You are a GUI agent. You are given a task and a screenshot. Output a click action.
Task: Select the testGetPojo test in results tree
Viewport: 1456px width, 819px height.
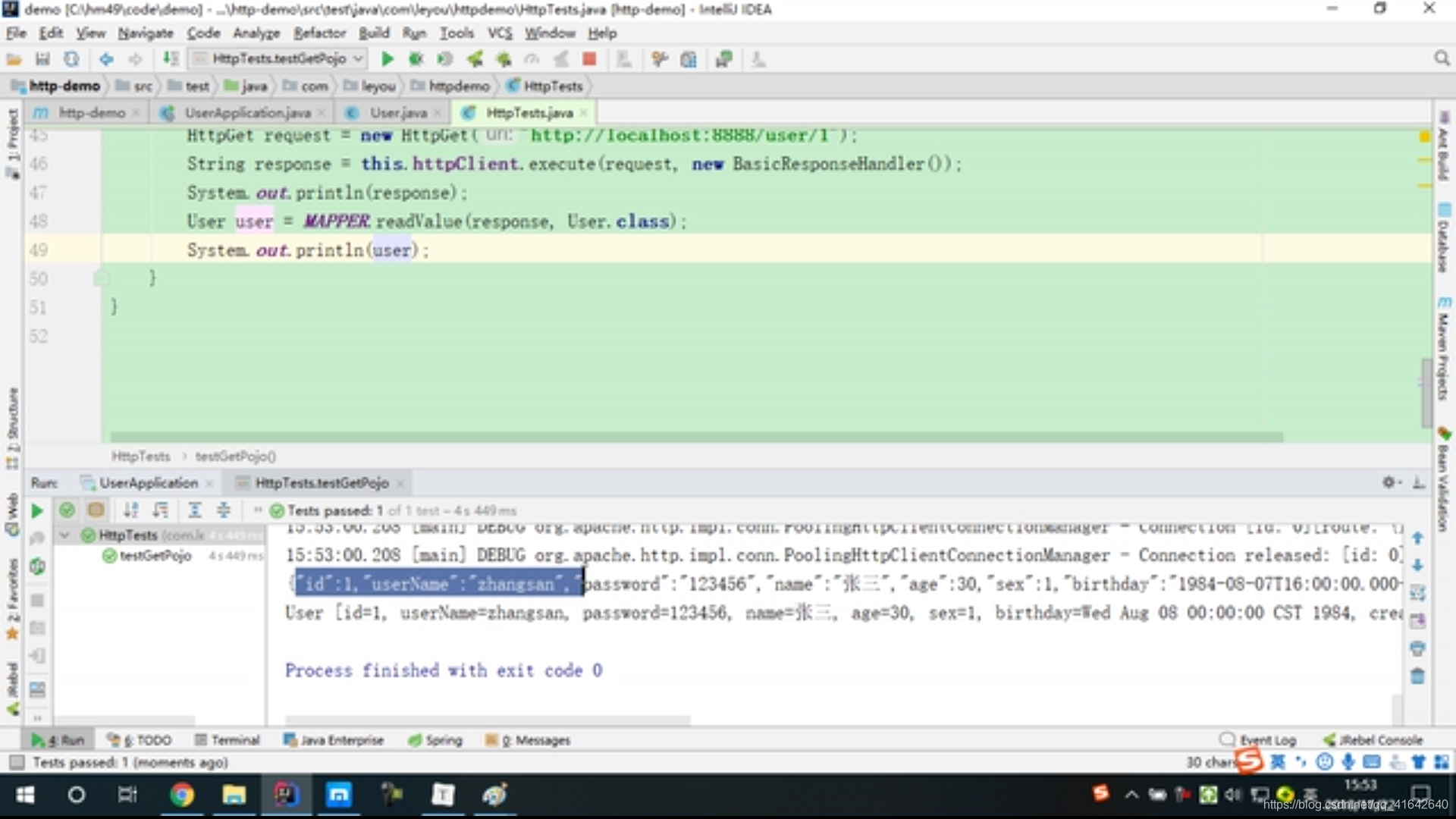pyautogui.click(x=155, y=556)
